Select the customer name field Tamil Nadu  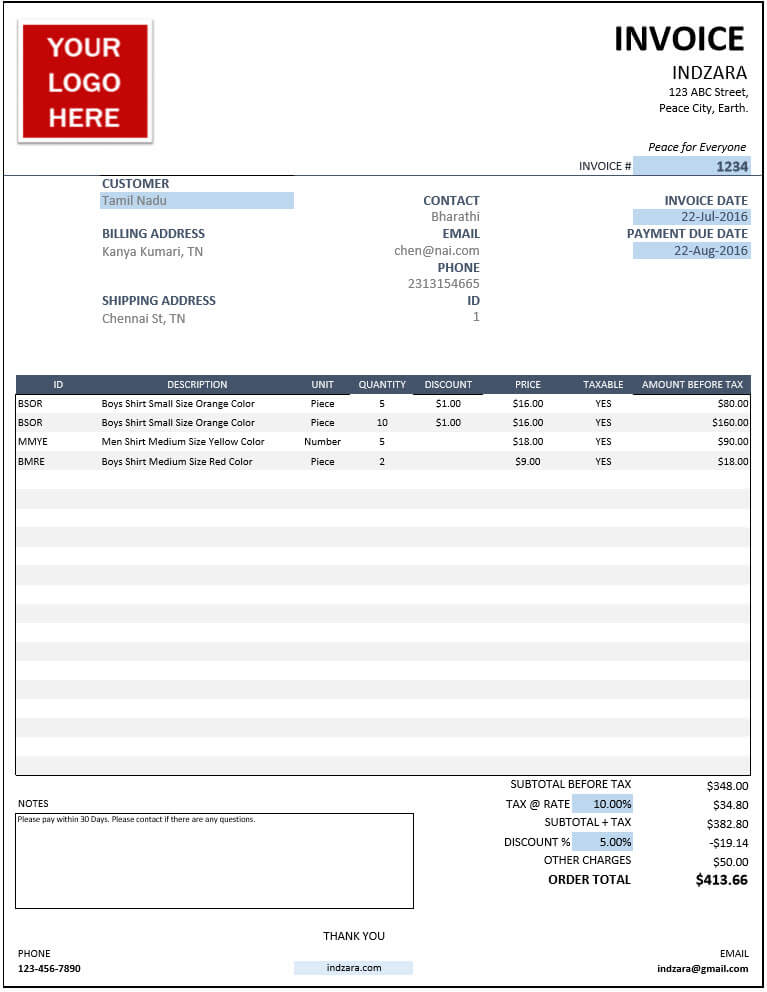(x=197, y=201)
